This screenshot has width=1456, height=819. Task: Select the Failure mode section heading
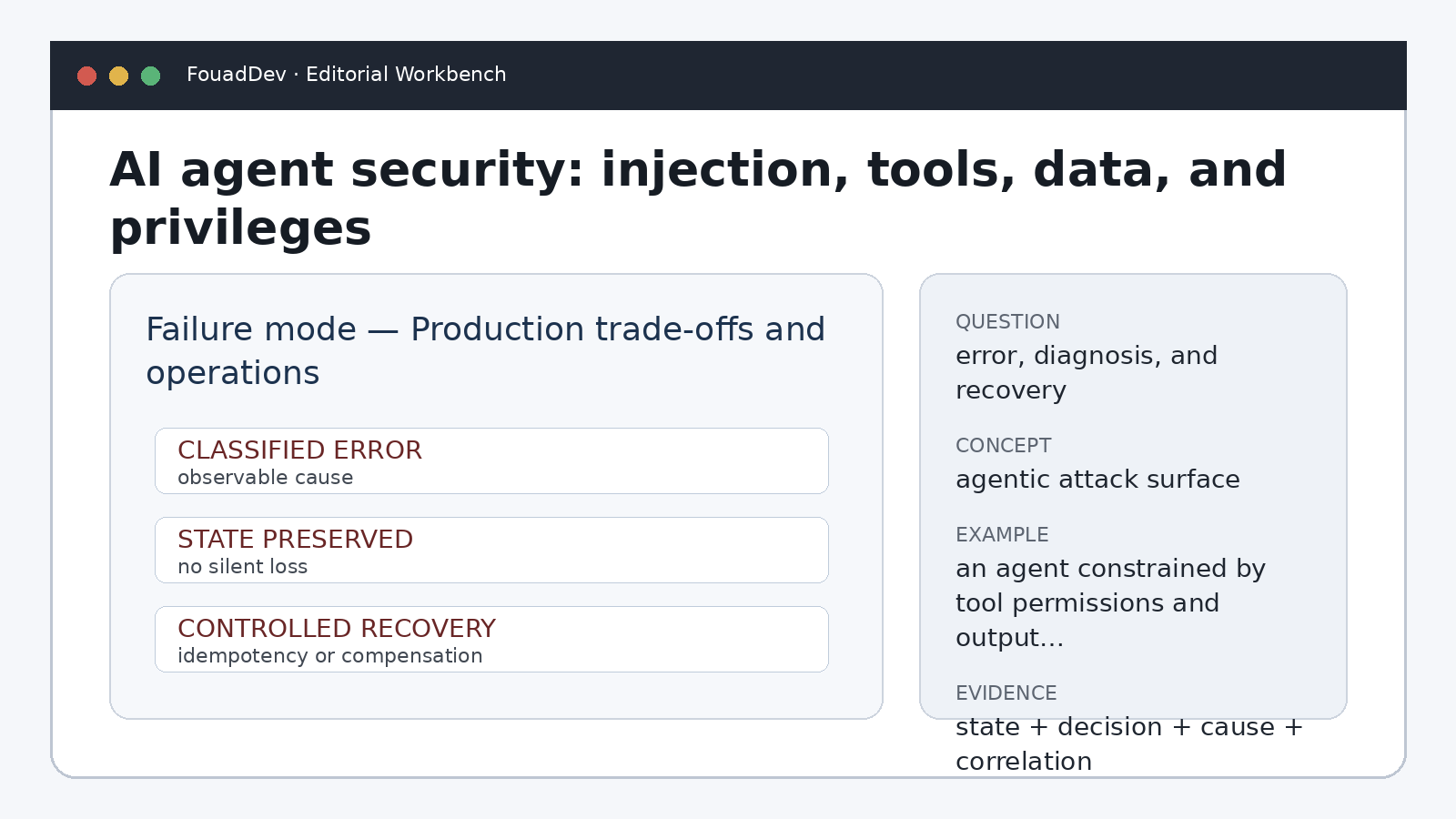pos(485,351)
